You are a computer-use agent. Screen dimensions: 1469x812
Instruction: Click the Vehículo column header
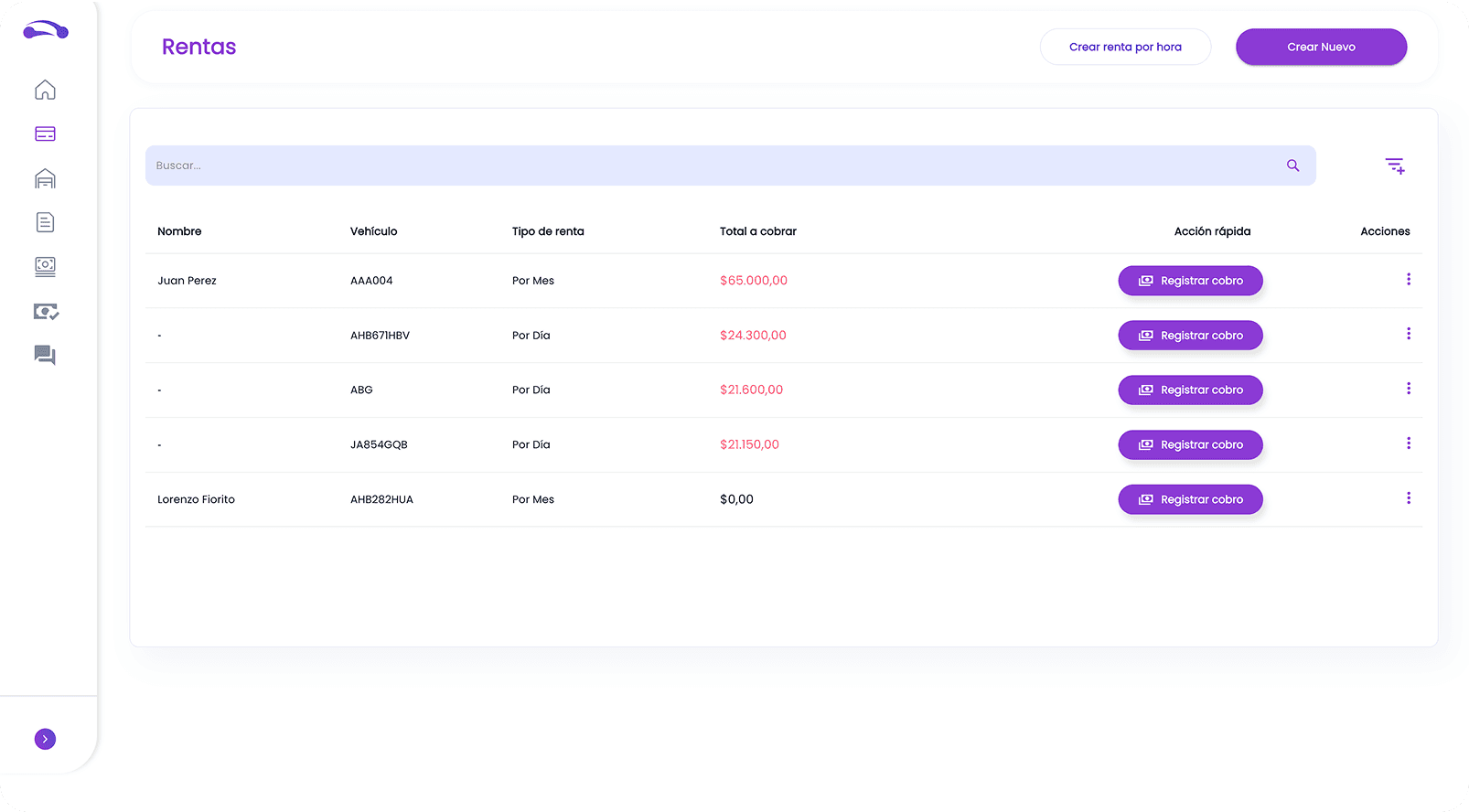(x=373, y=231)
